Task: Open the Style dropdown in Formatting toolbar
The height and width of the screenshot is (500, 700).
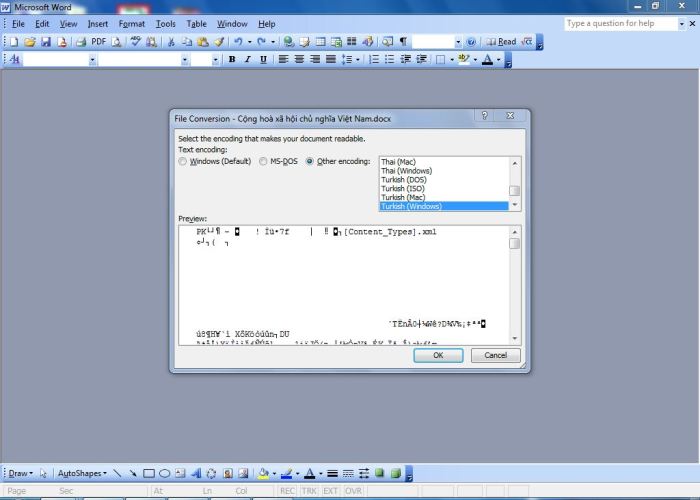Action: click(92, 59)
